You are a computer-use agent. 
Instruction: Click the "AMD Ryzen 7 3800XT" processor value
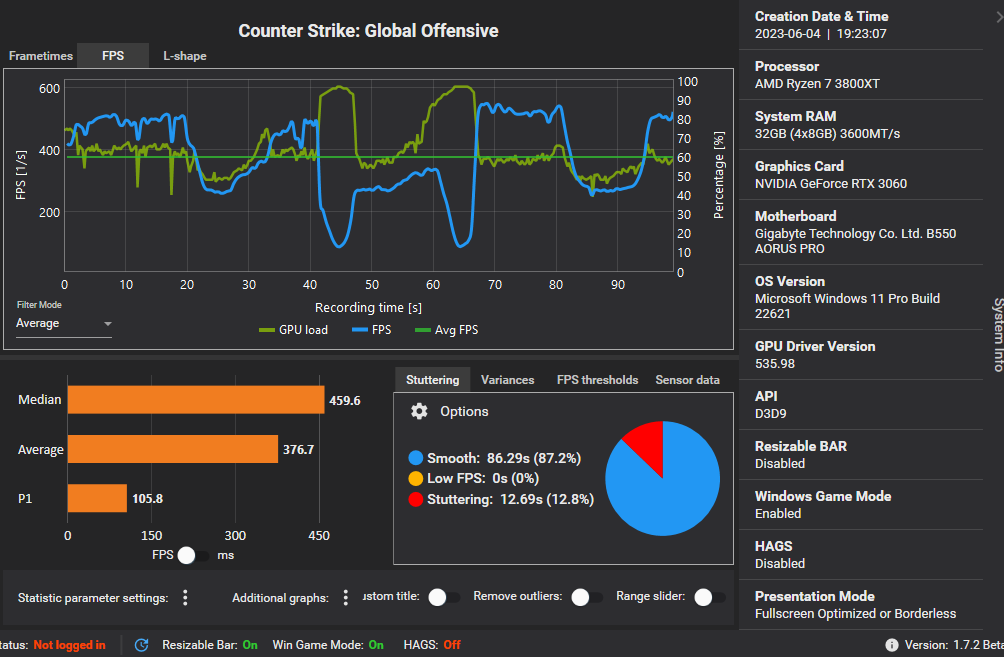coord(817,83)
